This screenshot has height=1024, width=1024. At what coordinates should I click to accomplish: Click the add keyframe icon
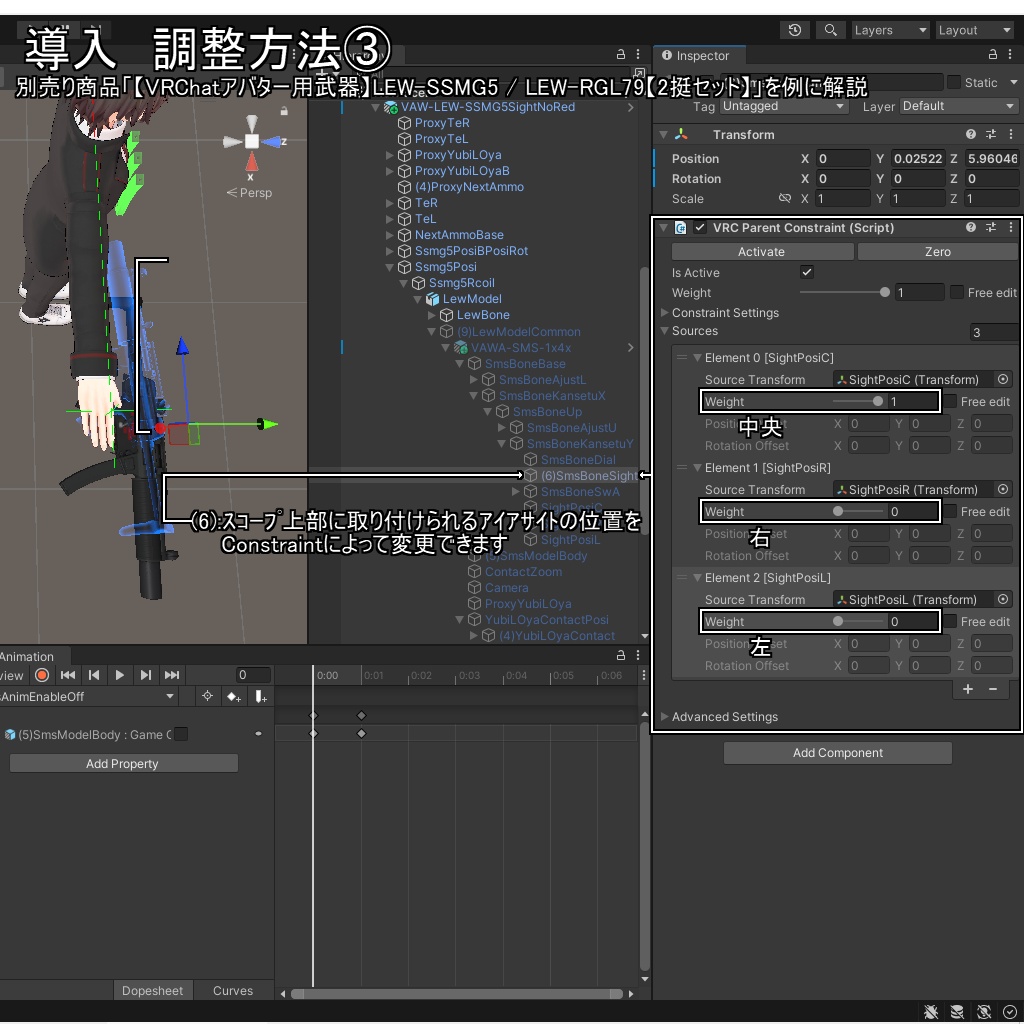click(x=234, y=697)
